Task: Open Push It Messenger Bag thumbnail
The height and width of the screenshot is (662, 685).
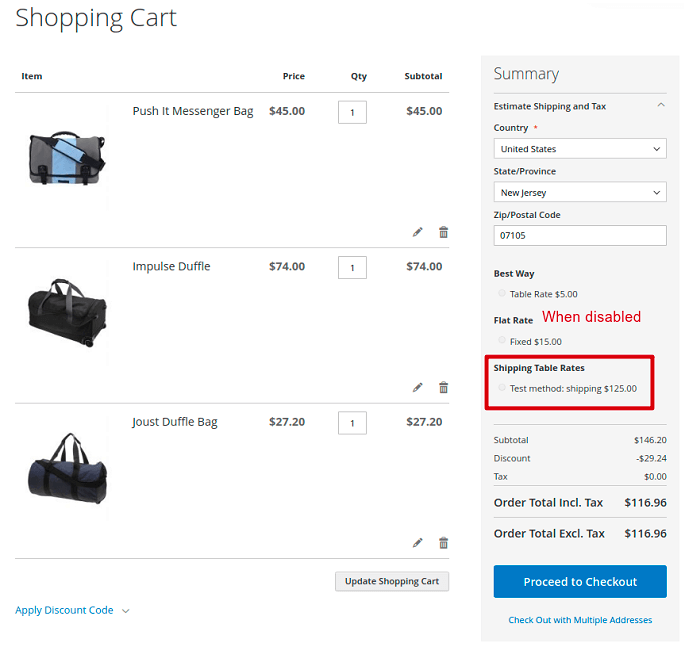Action: point(66,157)
